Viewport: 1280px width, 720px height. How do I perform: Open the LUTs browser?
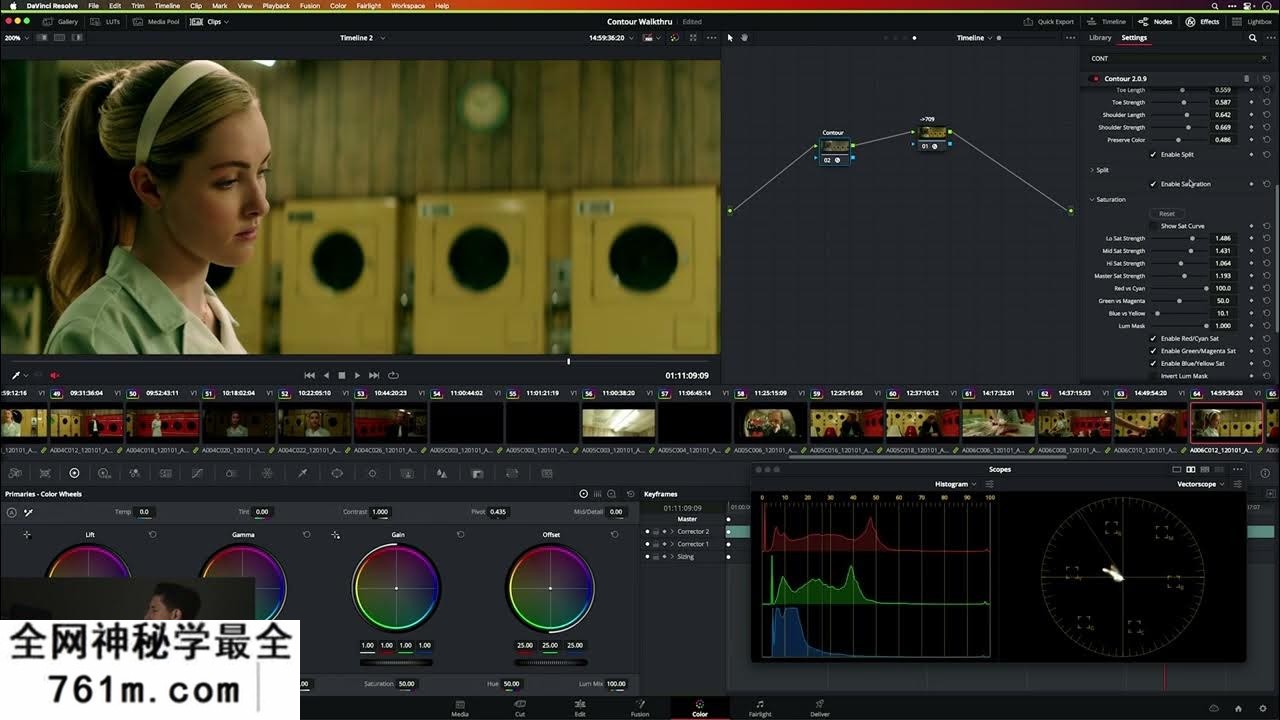(107, 21)
